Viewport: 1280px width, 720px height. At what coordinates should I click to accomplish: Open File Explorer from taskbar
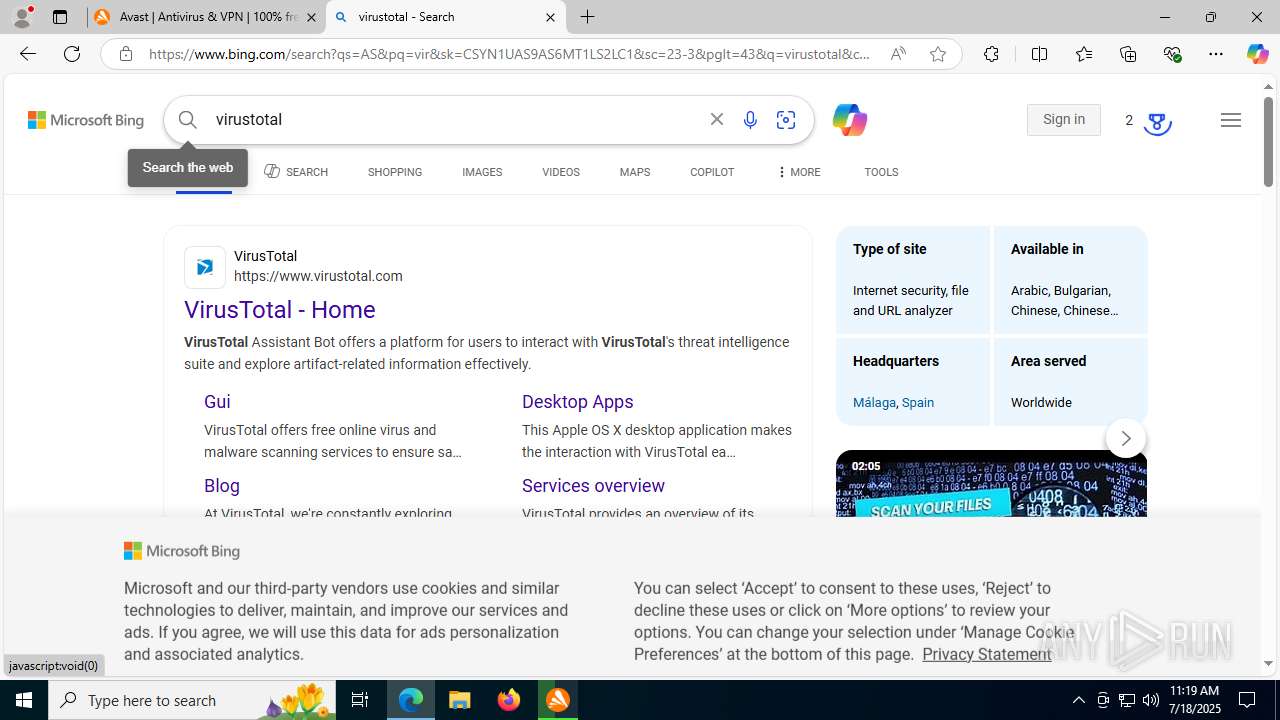(459, 700)
